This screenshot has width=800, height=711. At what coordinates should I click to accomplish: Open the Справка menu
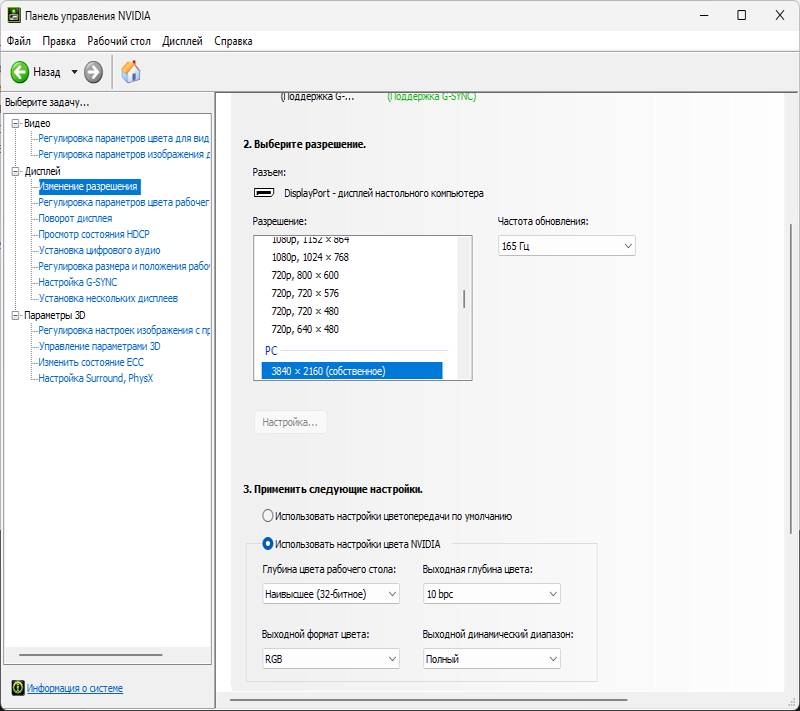point(233,41)
